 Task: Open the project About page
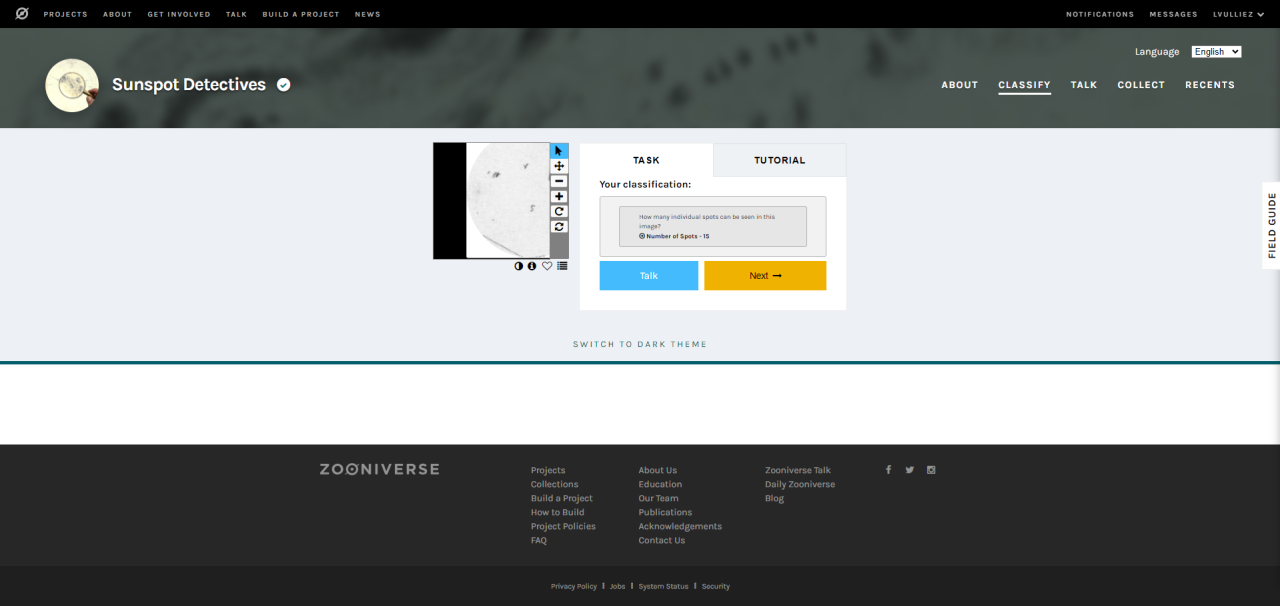959,85
